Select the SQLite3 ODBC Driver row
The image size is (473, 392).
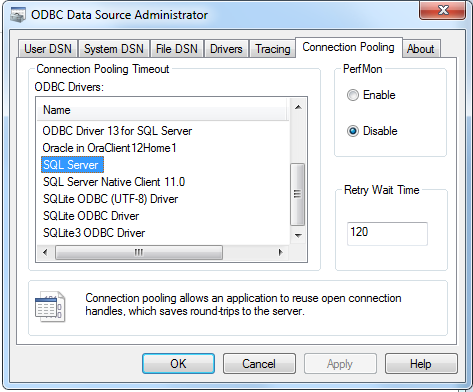(x=94, y=233)
